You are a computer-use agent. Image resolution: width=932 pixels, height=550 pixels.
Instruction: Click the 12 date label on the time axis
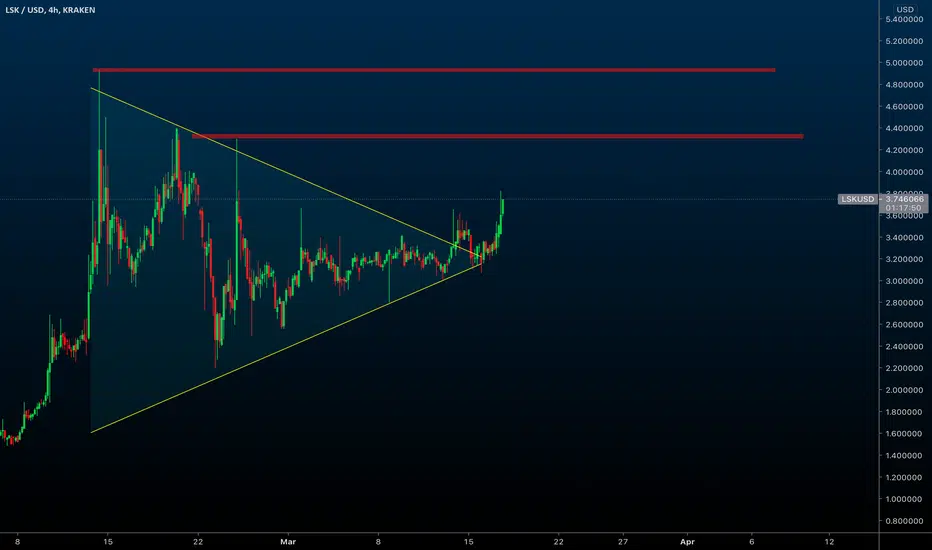click(x=829, y=542)
